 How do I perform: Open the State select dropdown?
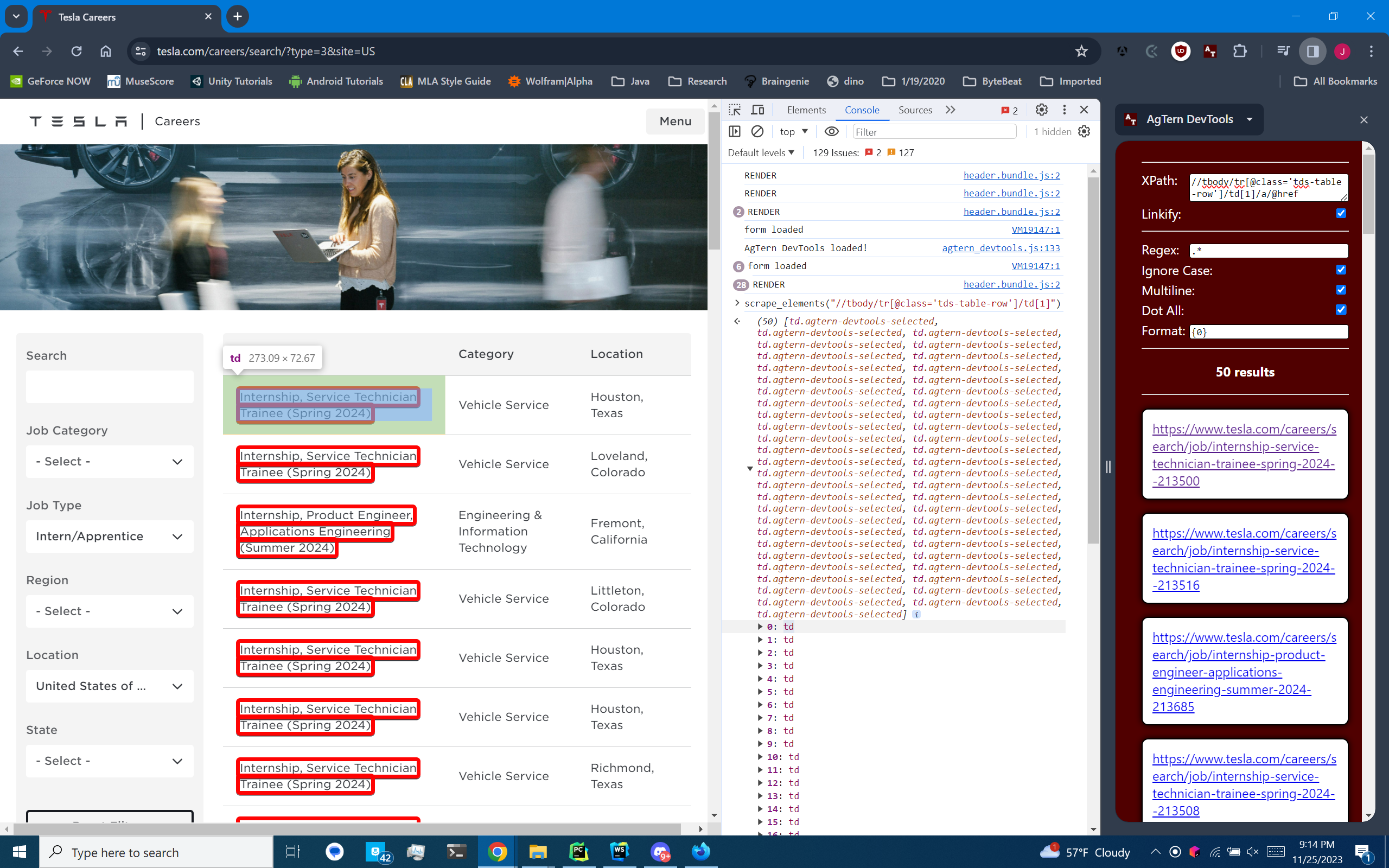pos(110,761)
